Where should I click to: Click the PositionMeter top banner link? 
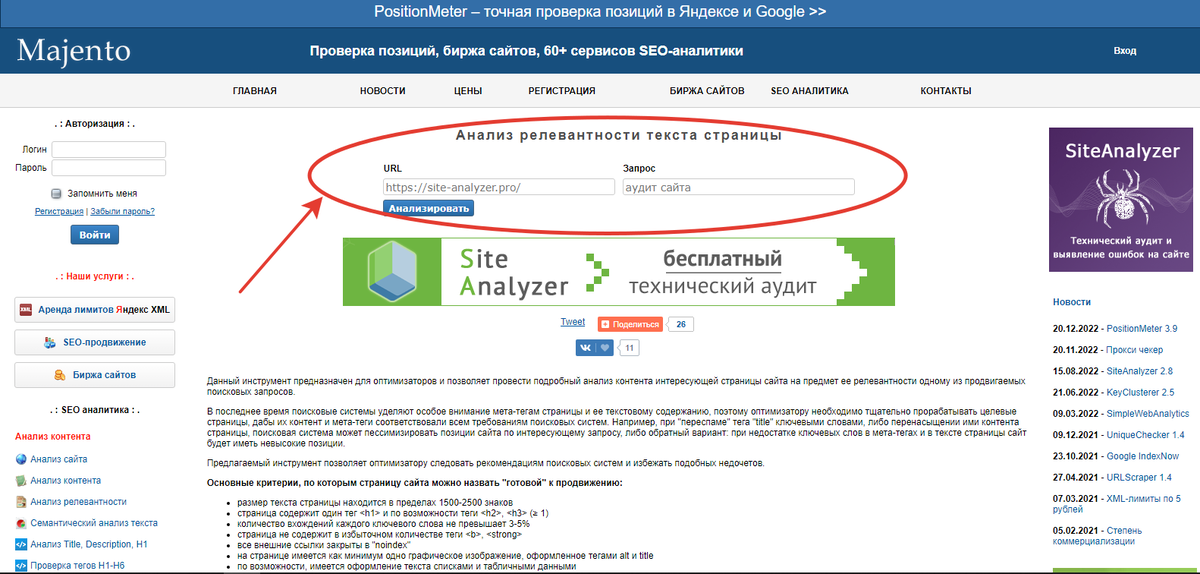tap(600, 13)
